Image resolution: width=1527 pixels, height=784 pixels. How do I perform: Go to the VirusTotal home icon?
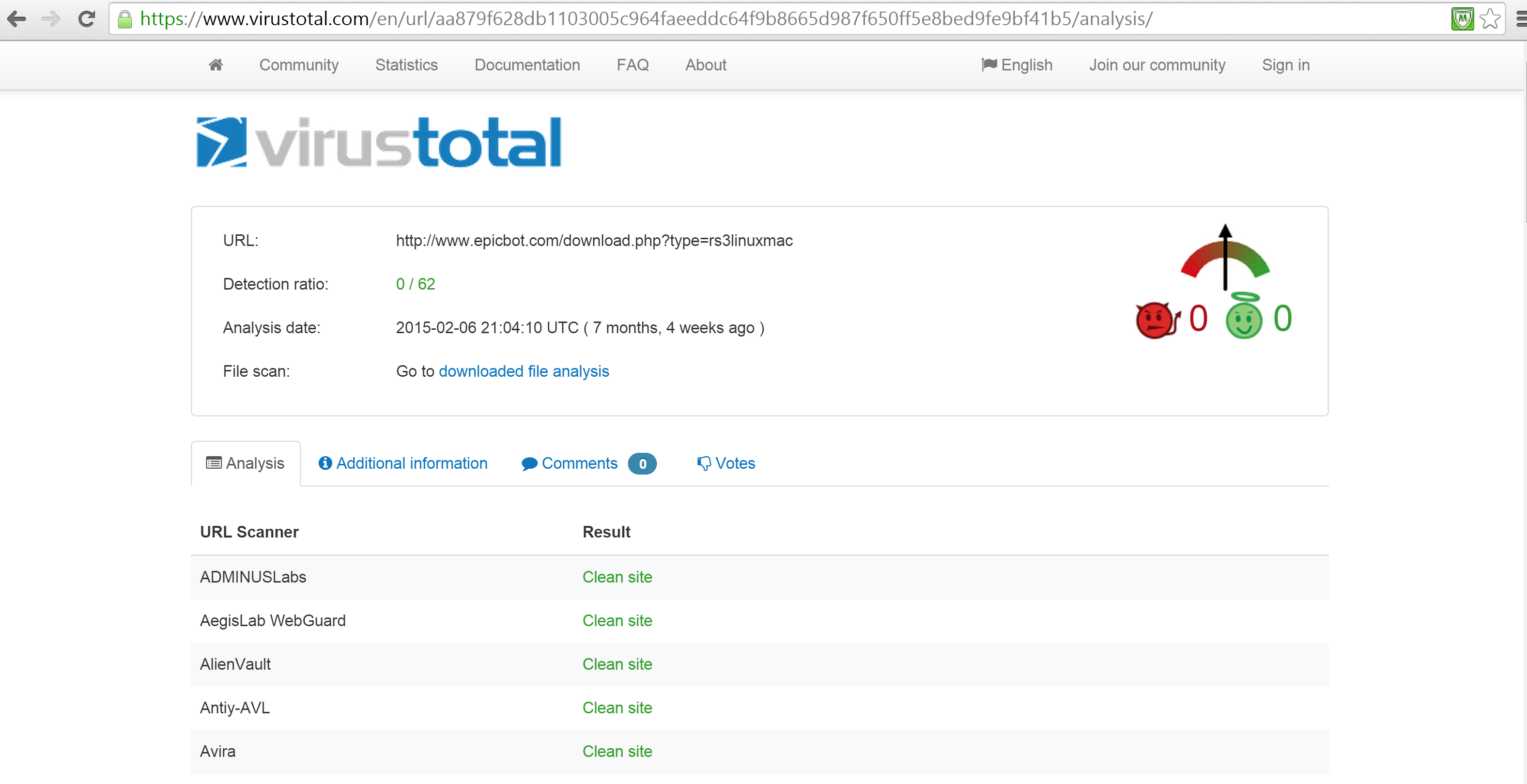(216, 64)
